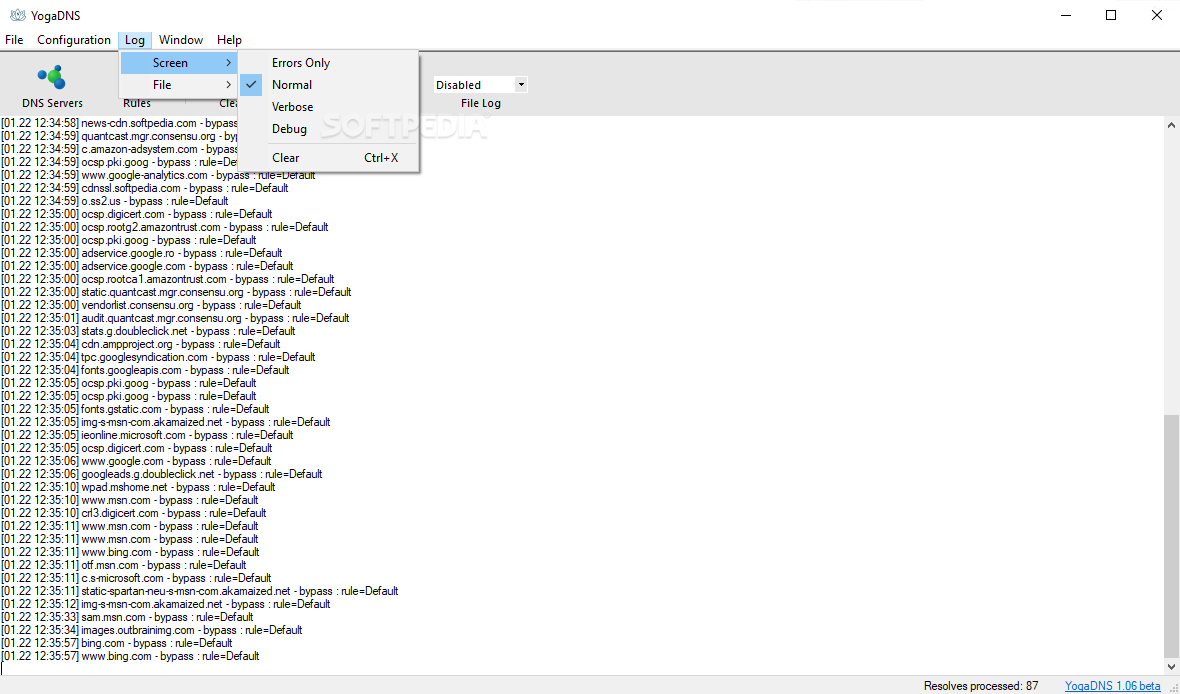Screen dimensions: 1180x694
Task: Maximize the YogaDNS window
Action: pos(1111,15)
